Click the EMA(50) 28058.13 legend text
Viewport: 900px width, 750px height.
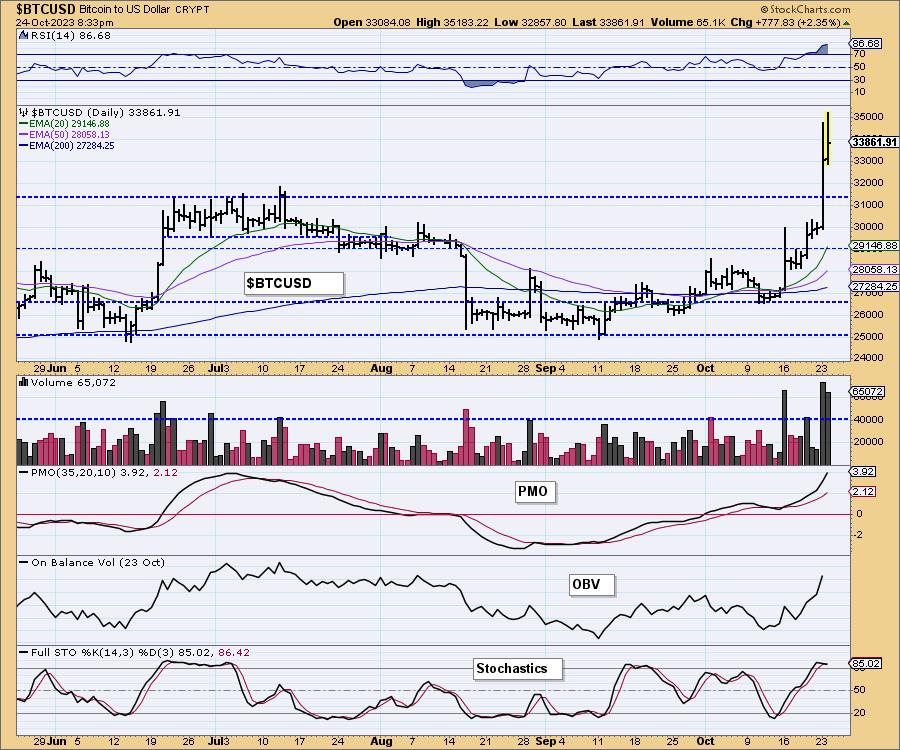point(69,134)
